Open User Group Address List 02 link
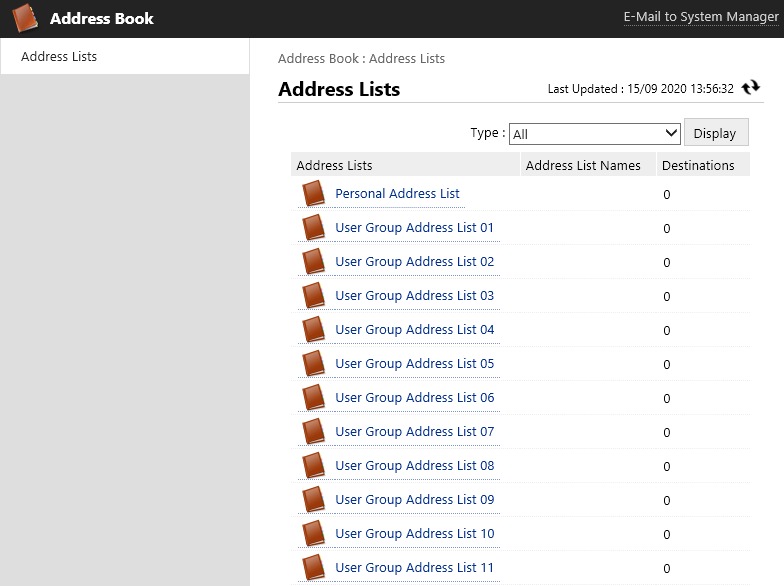 [414, 262]
